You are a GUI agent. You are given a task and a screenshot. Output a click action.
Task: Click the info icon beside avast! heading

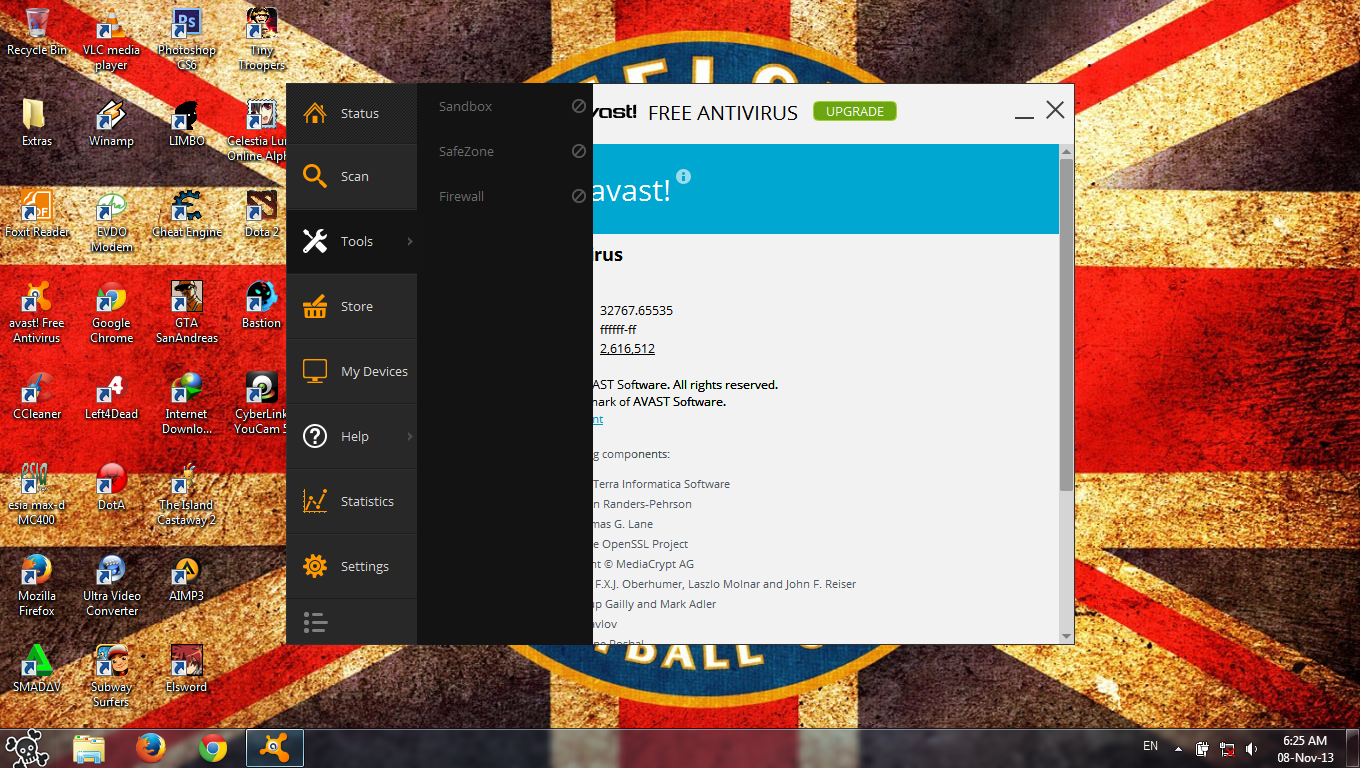(683, 176)
